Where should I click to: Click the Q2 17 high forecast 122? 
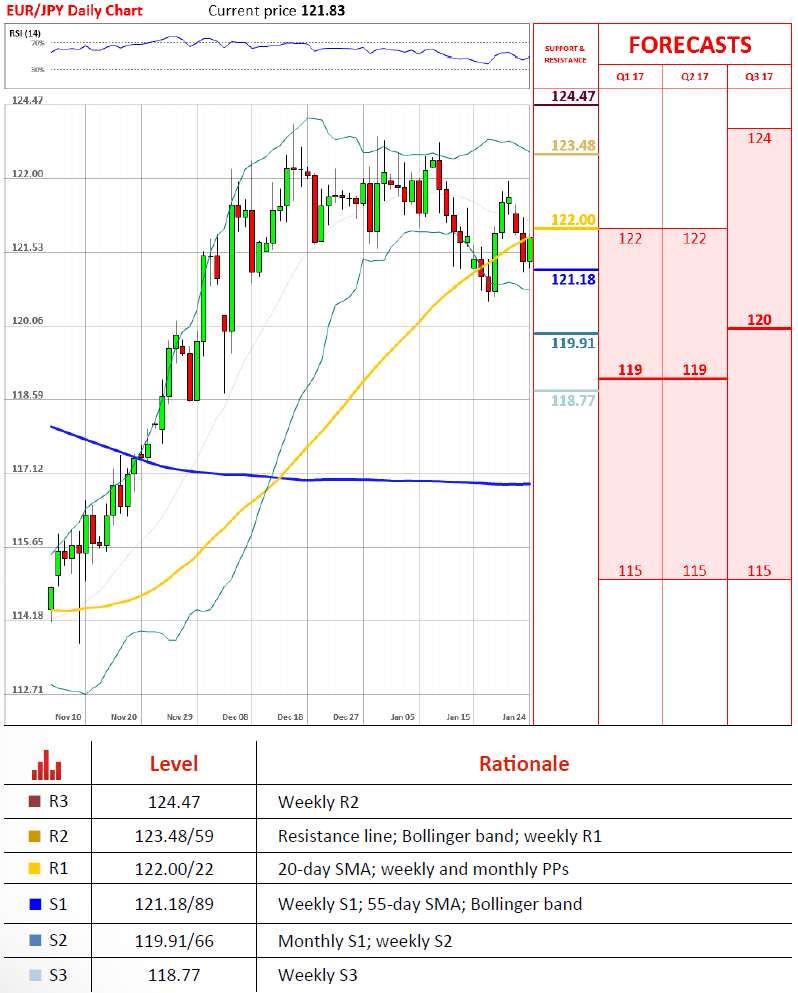(x=695, y=239)
